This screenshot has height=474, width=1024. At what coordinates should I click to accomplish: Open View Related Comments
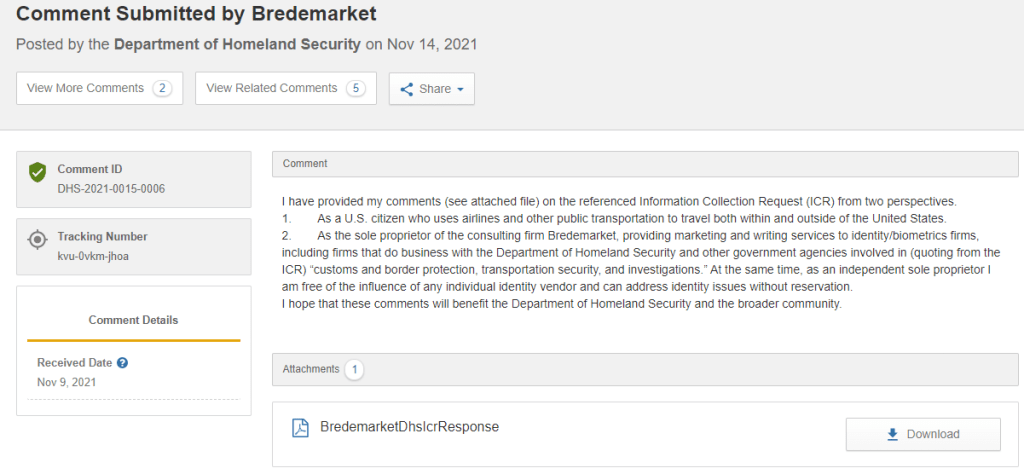pos(272,88)
